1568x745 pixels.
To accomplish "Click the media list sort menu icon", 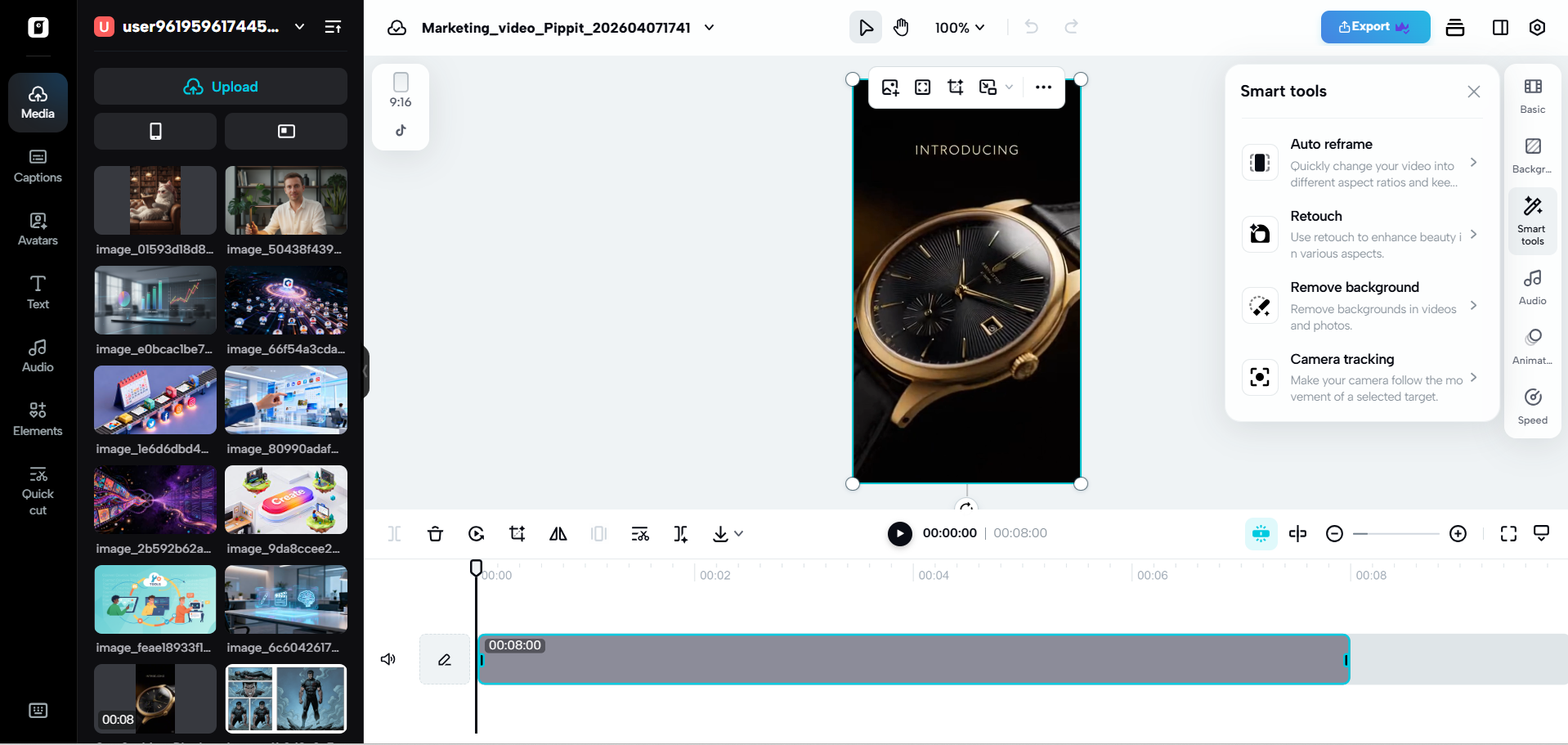I will click(x=333, y=27).
